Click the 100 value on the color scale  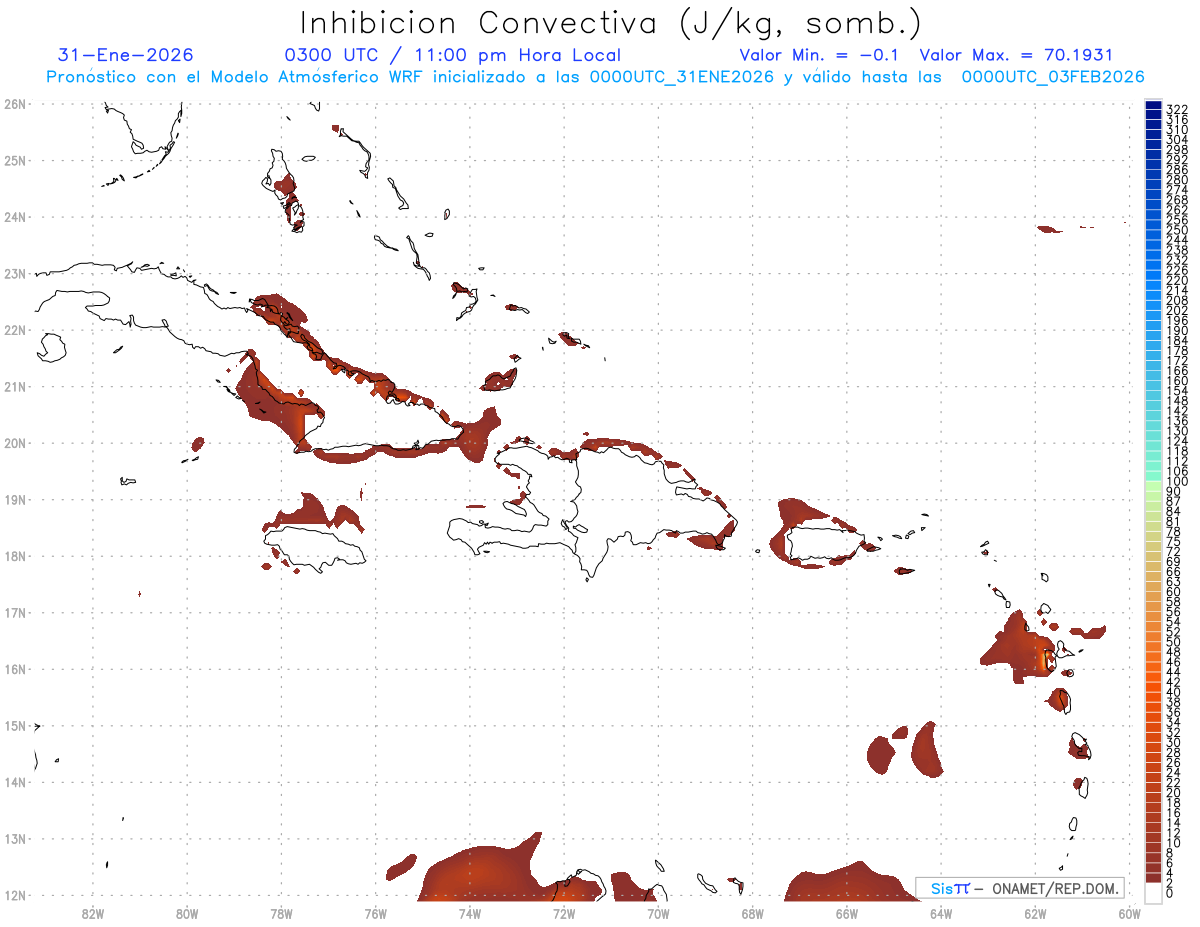[x=1177, y=482]
